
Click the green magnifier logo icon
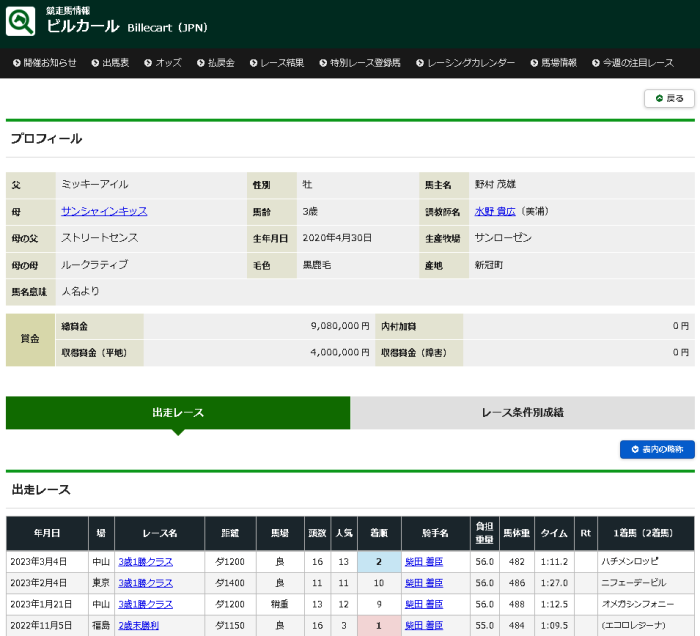pyautogui.click(x=21, y=21)
